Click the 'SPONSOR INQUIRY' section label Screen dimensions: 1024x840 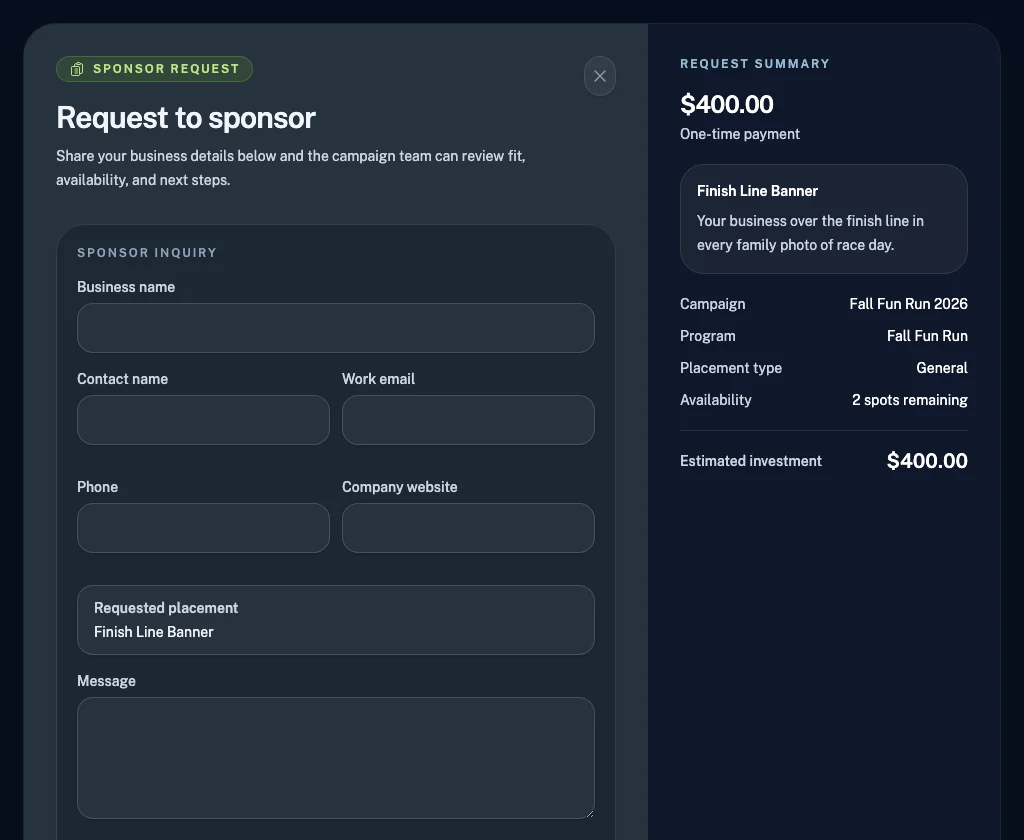tap(147, 253)
